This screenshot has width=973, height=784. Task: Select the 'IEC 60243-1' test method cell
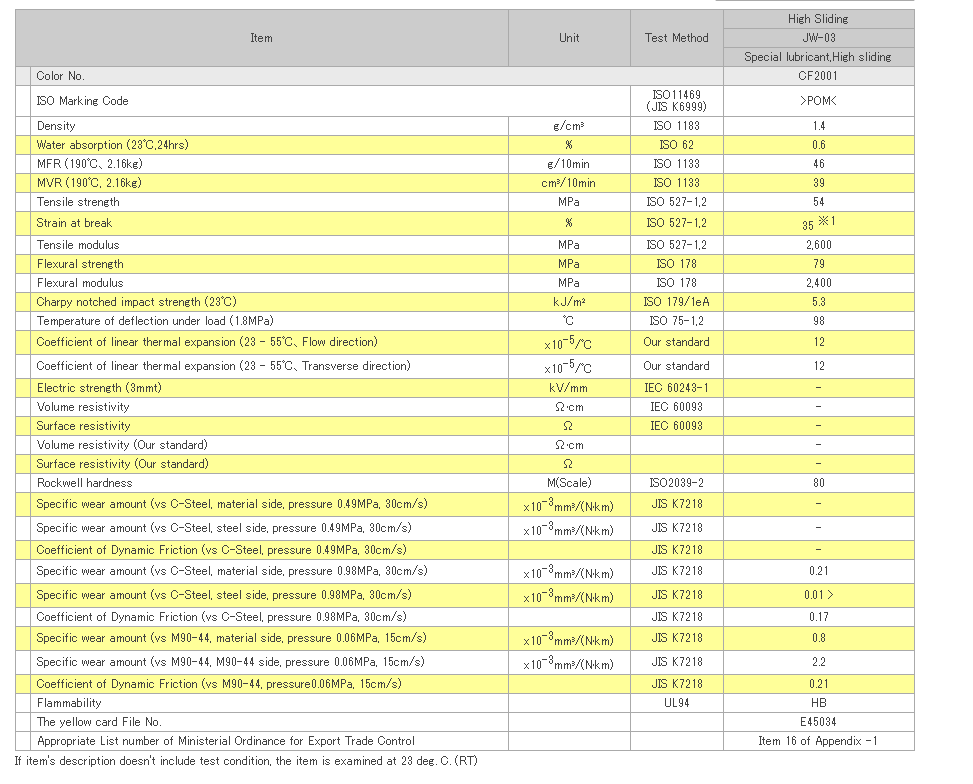(x=676, y=388)
